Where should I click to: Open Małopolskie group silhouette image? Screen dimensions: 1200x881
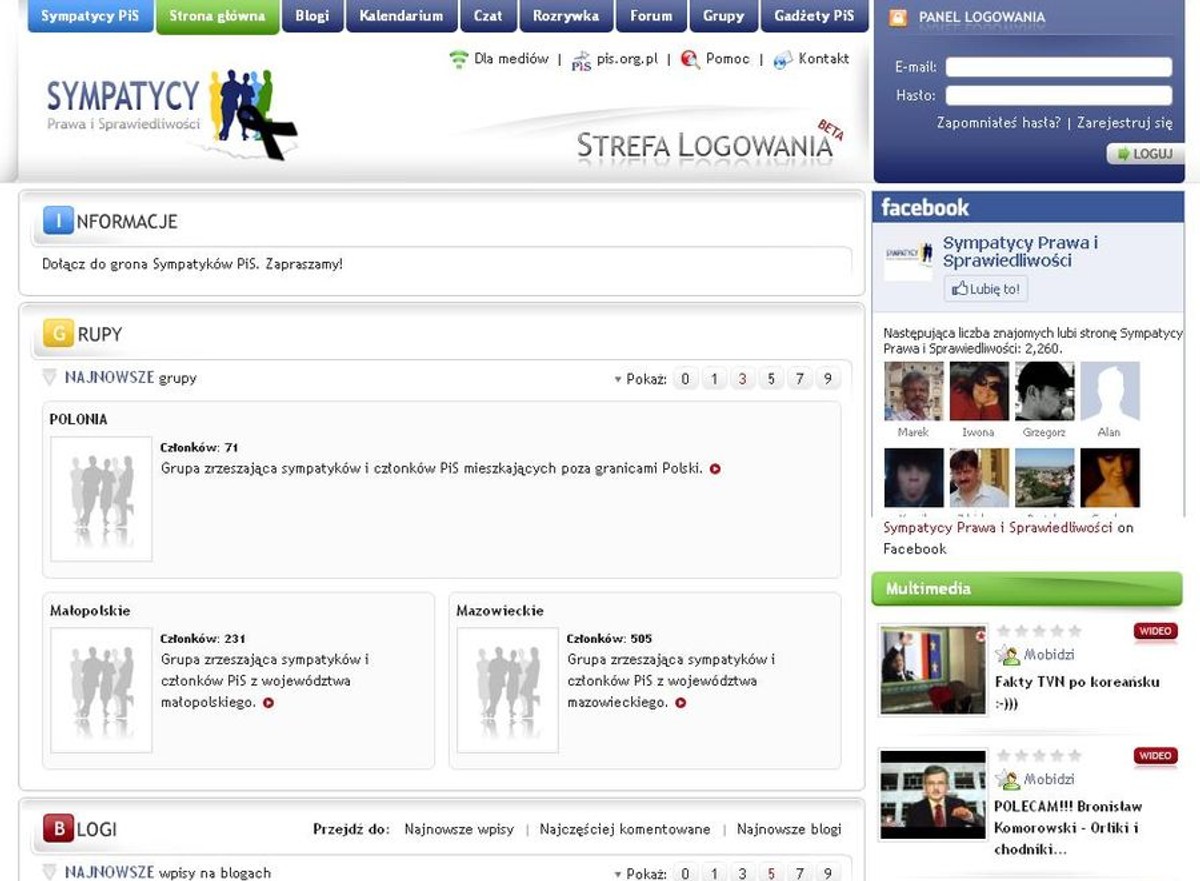tap(101, 690)
